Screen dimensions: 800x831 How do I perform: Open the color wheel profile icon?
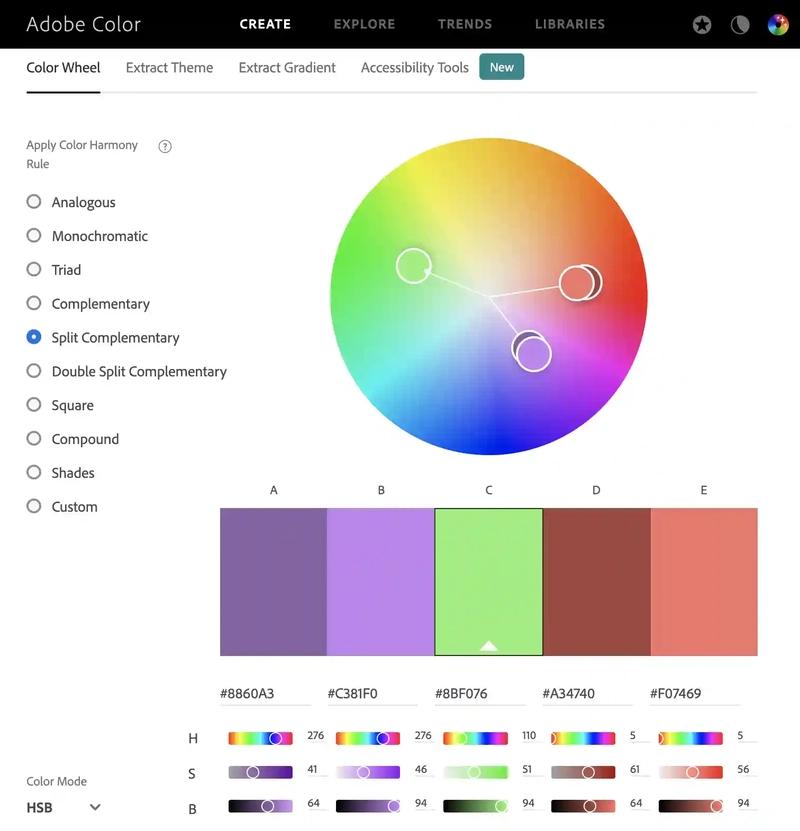778,24
